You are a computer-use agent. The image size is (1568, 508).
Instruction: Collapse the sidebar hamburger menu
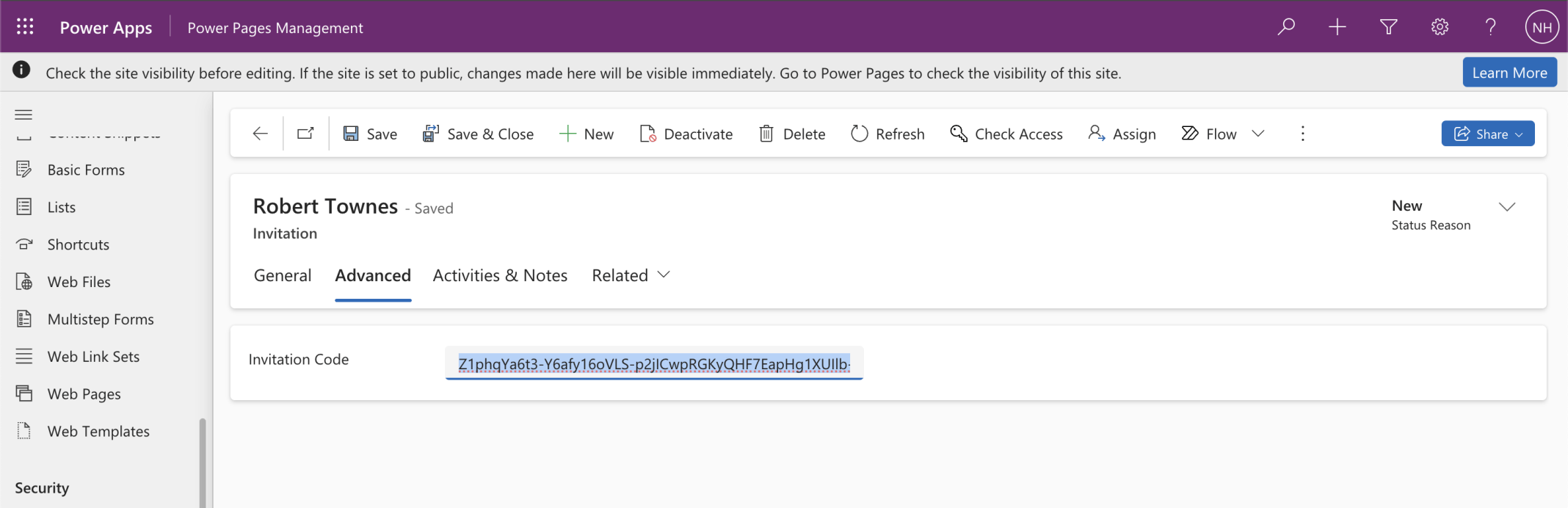pyautogui.click(x=23, y=115)
